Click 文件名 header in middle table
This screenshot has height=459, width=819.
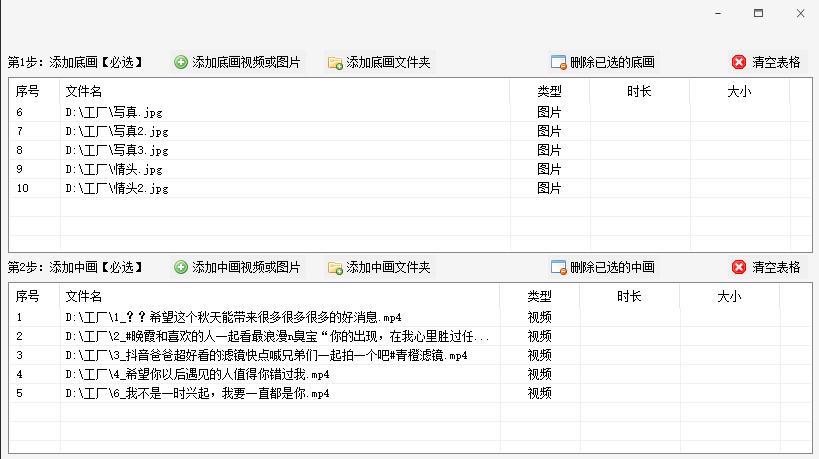(x=84, y=297)
